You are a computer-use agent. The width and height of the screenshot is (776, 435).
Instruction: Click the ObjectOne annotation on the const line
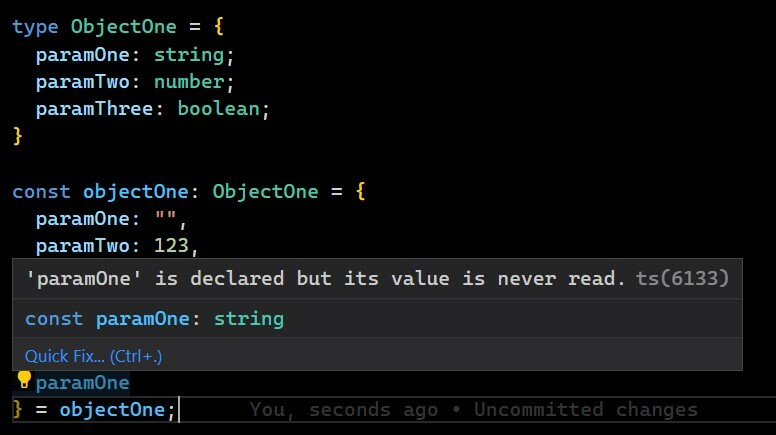click(x=265, y=192)
